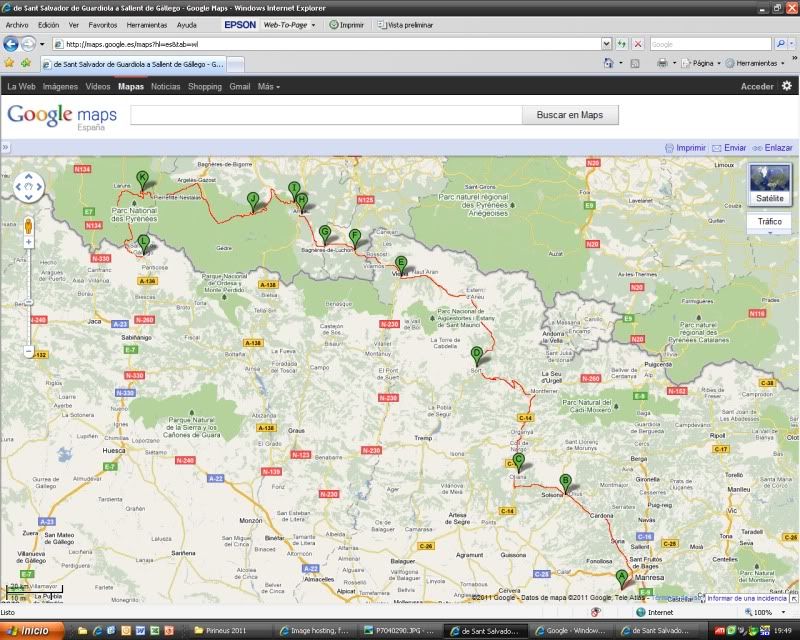Select map marker E near Vielha
Viewport: 800px width, 640px height.
pyautogui.click(x=401, y=266)
